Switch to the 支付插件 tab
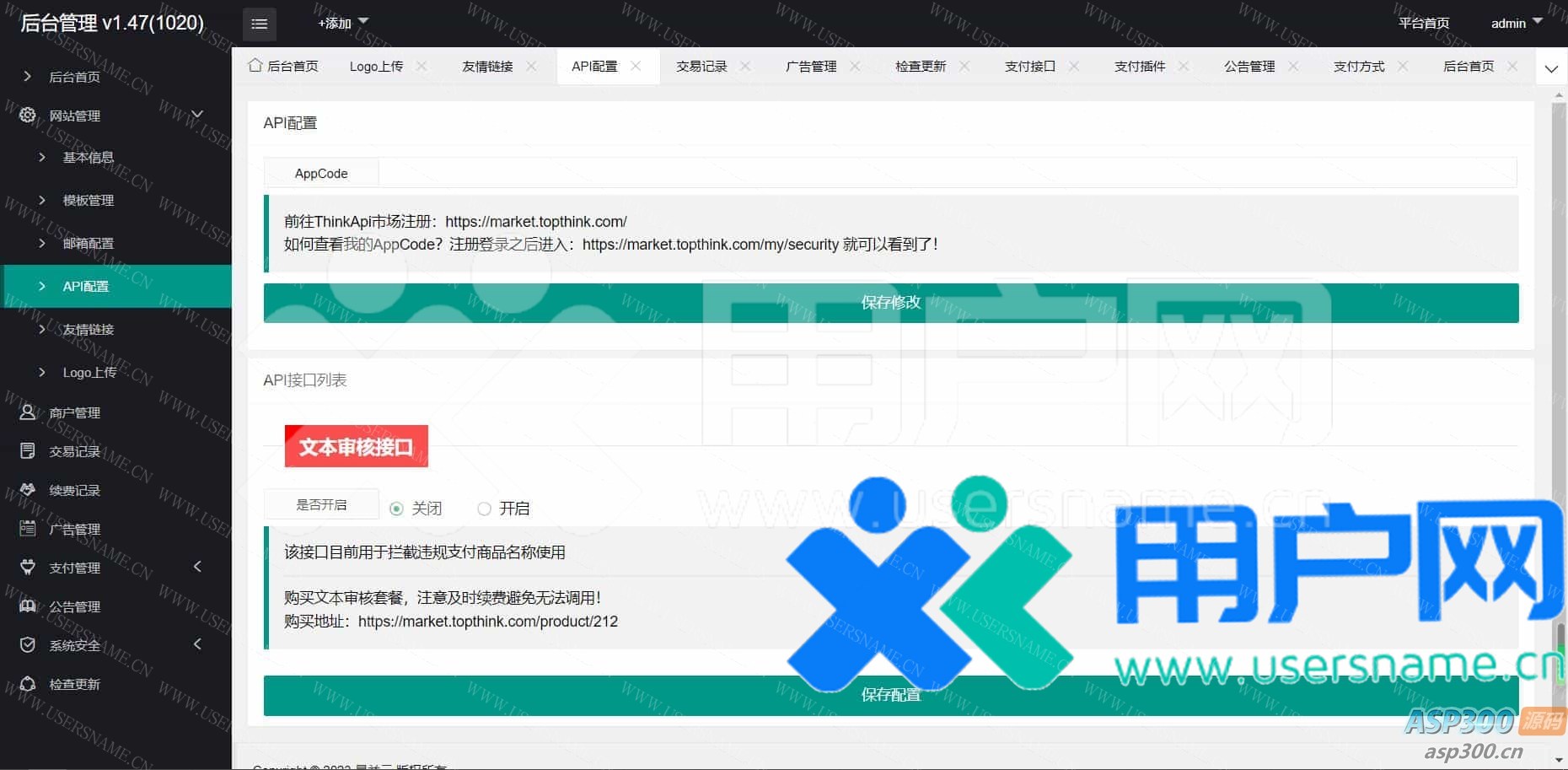The height and width of the screenshot is (770, 1568). pyautogui.click(x=1140, y=66)
